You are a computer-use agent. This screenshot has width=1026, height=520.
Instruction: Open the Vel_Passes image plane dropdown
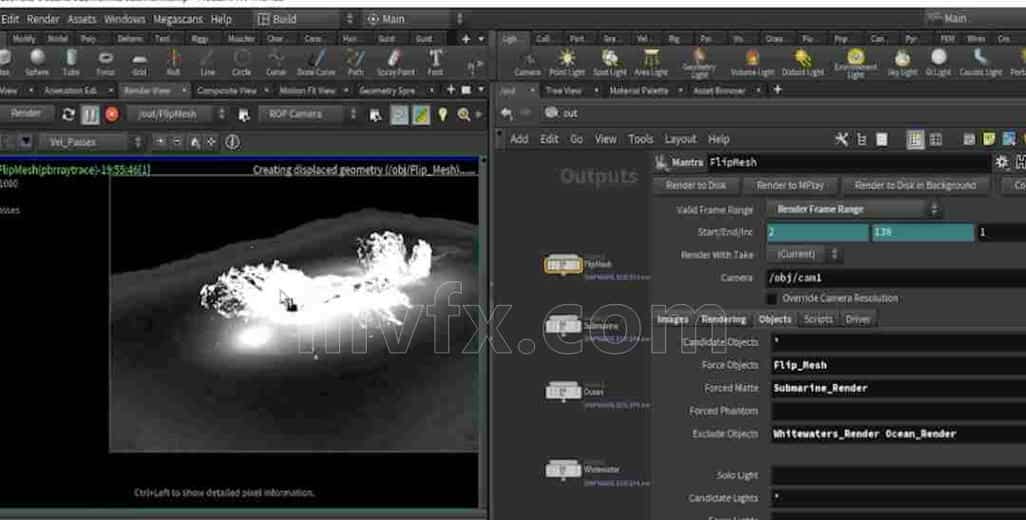[x=91, y=142]
